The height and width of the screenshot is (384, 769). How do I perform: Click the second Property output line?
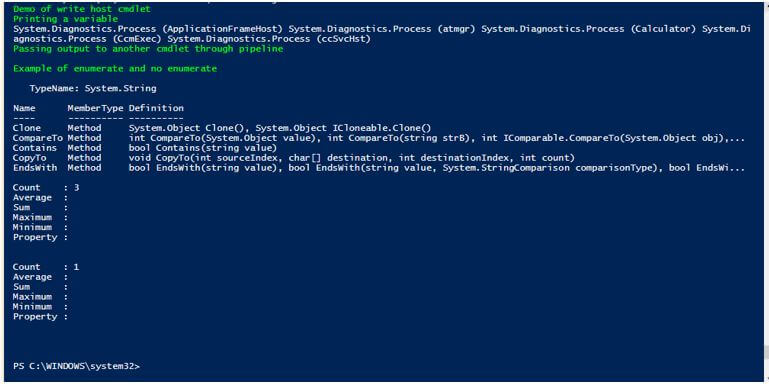(x=40, y=317)
